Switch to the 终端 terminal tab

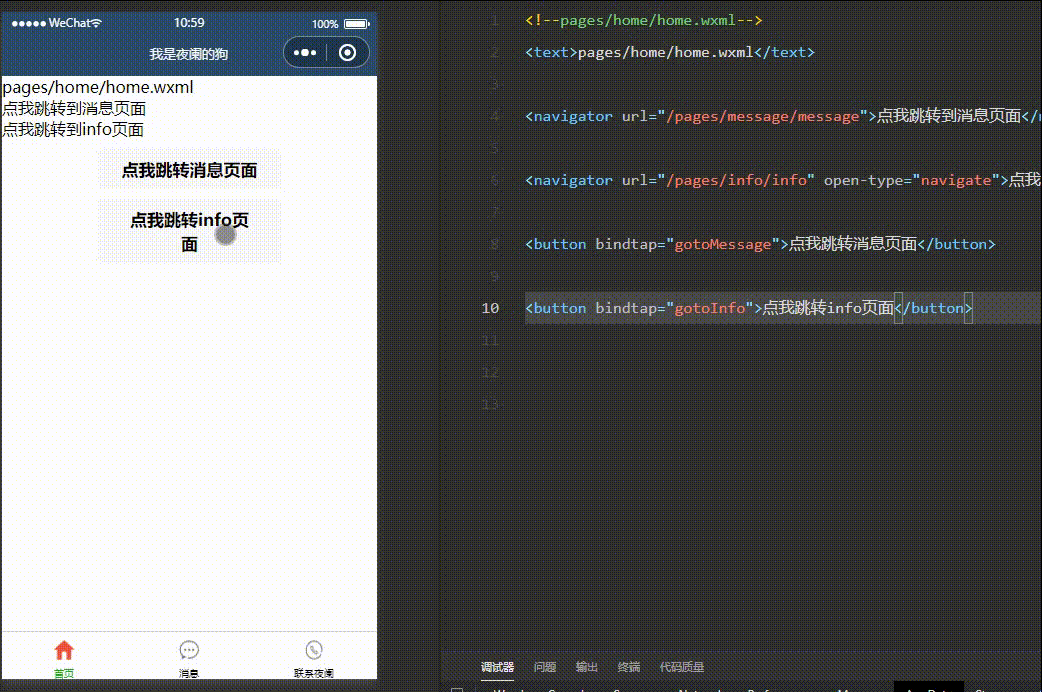point(629,667)
